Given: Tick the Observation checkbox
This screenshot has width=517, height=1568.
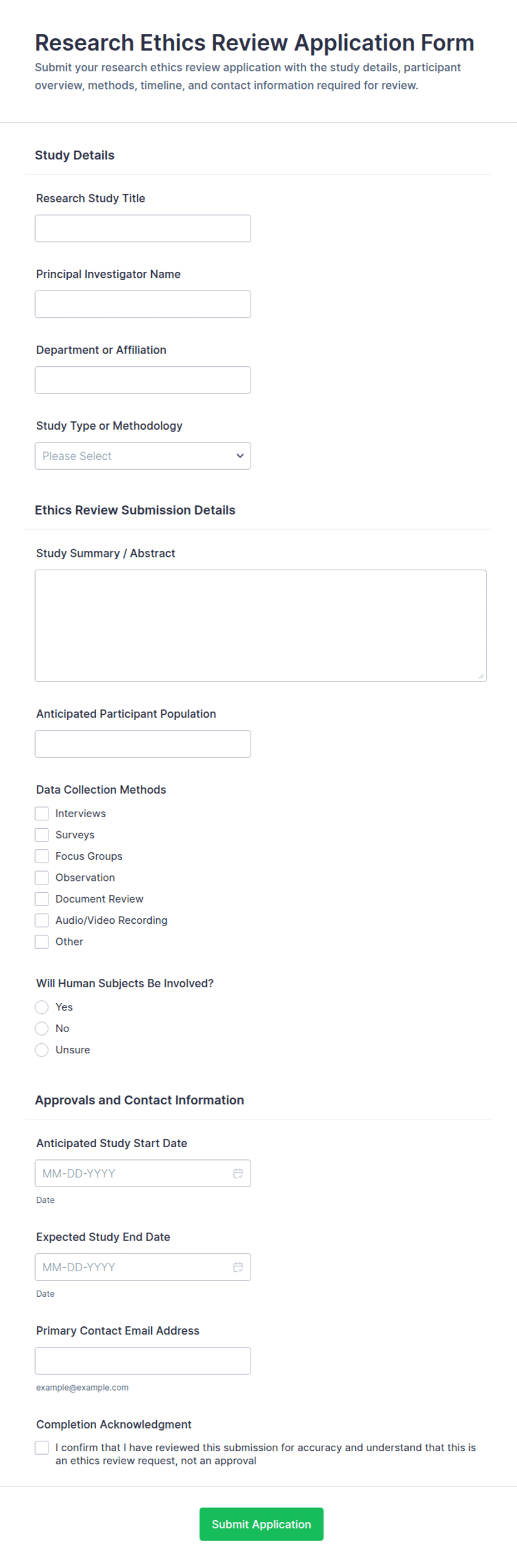Looking at the screenshot, I should [x=41, y=877].
